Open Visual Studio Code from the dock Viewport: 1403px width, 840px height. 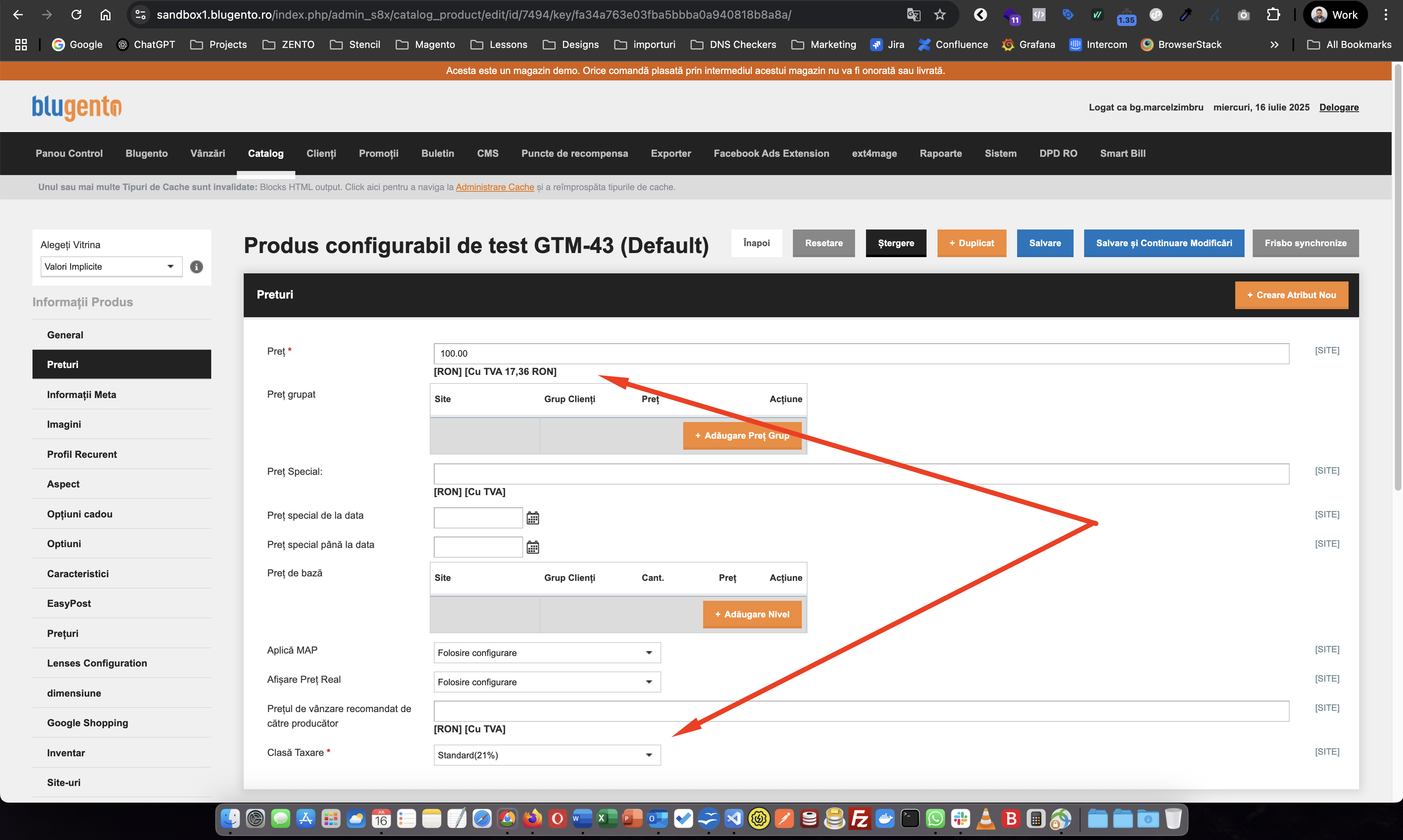click(x=734, y=818)
